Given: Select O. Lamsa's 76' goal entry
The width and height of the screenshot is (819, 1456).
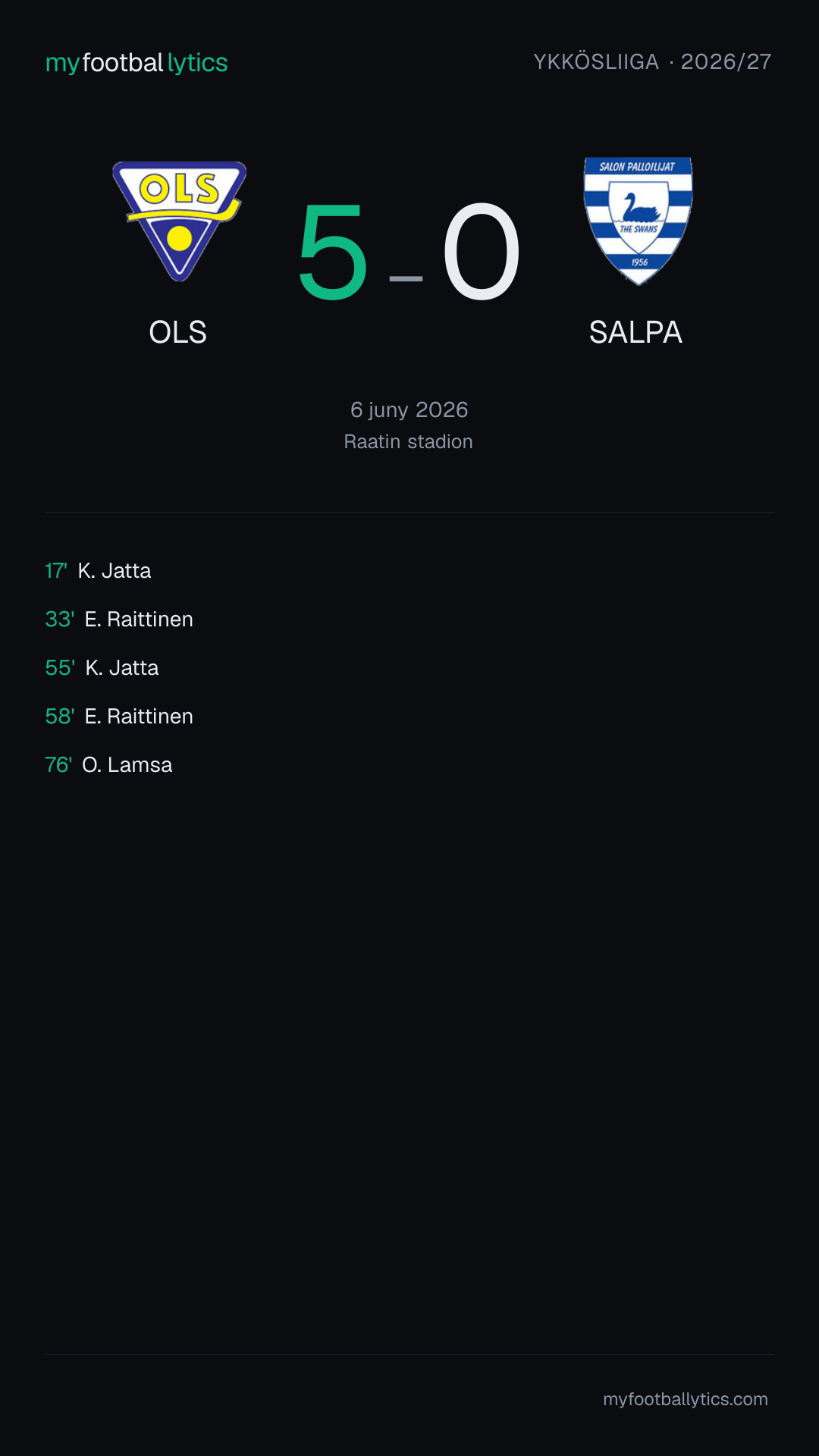Looking at the screenshot, I should pyautogui.click(x=108, y=764).
